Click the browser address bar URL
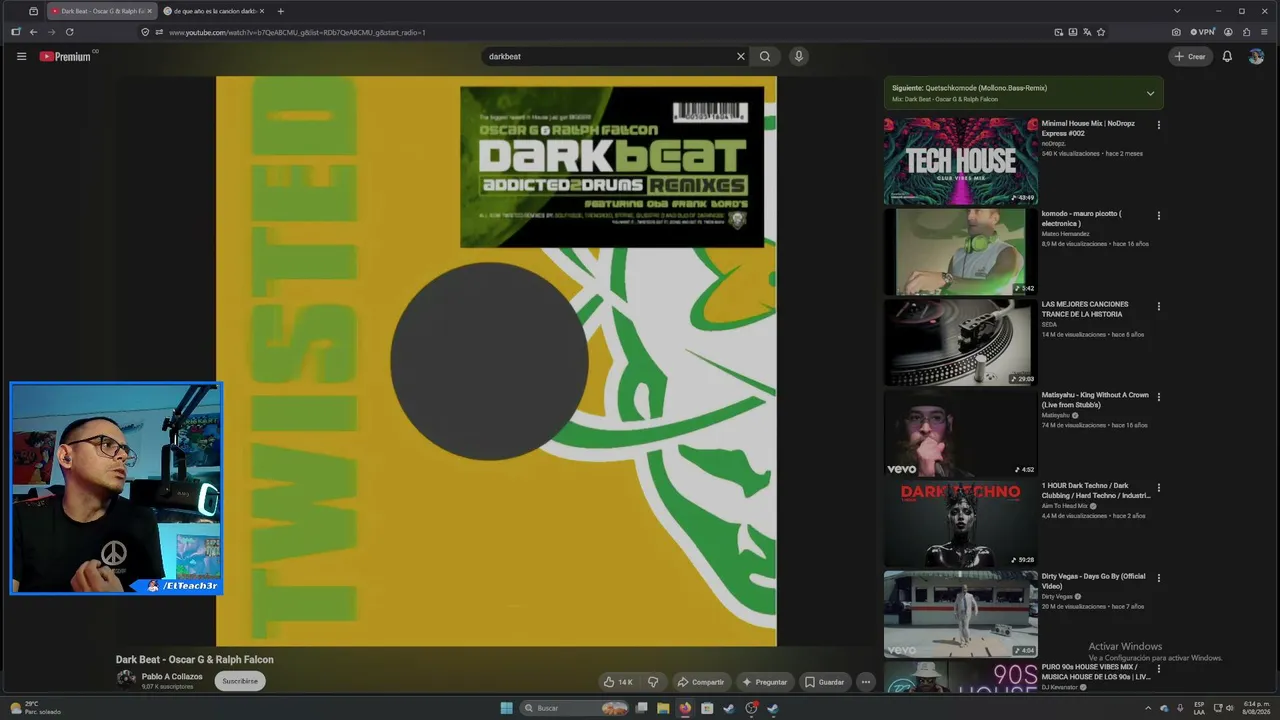 (x=297, y=32)
